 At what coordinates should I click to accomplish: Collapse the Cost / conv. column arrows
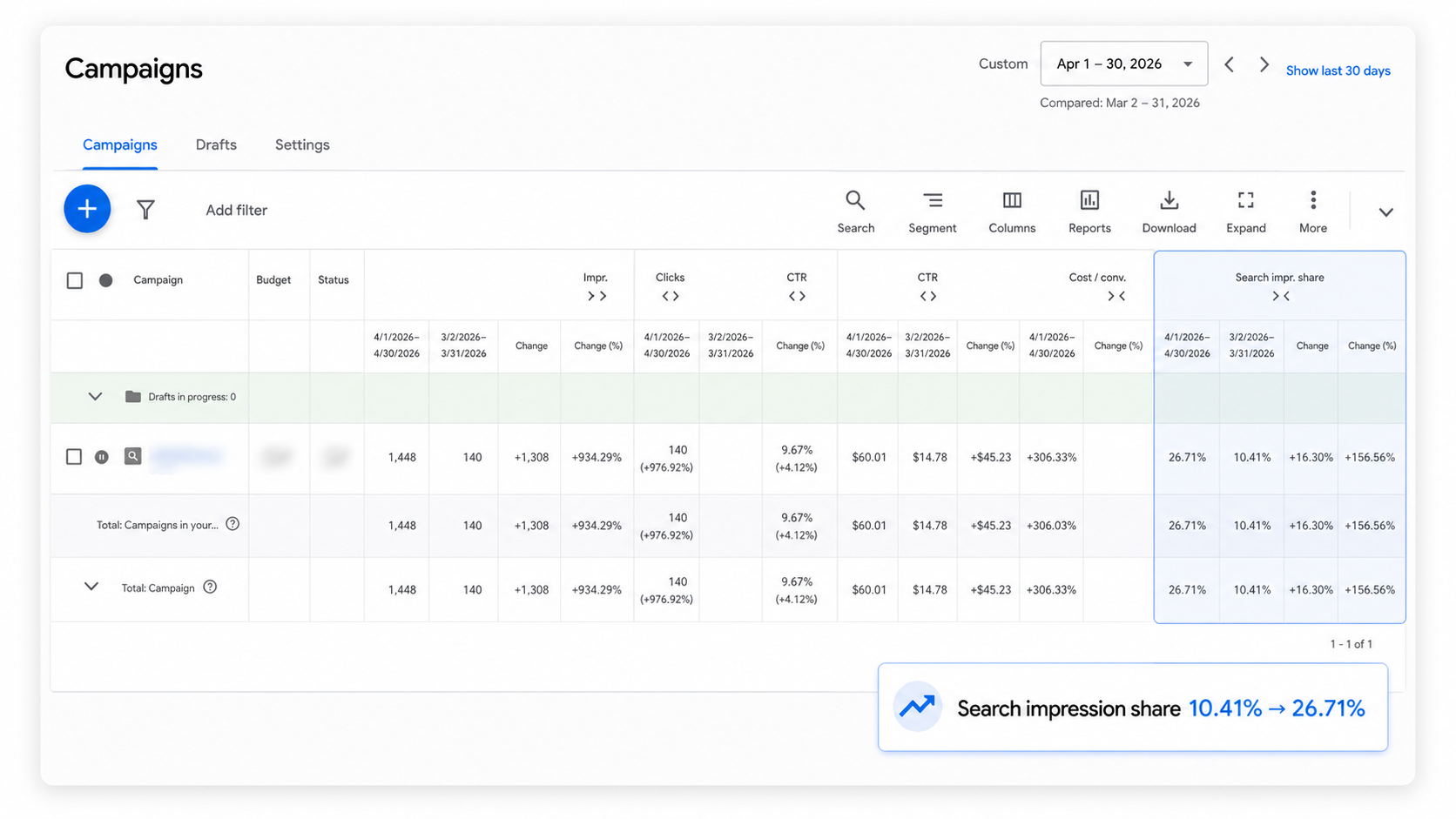coord(1116,297)
